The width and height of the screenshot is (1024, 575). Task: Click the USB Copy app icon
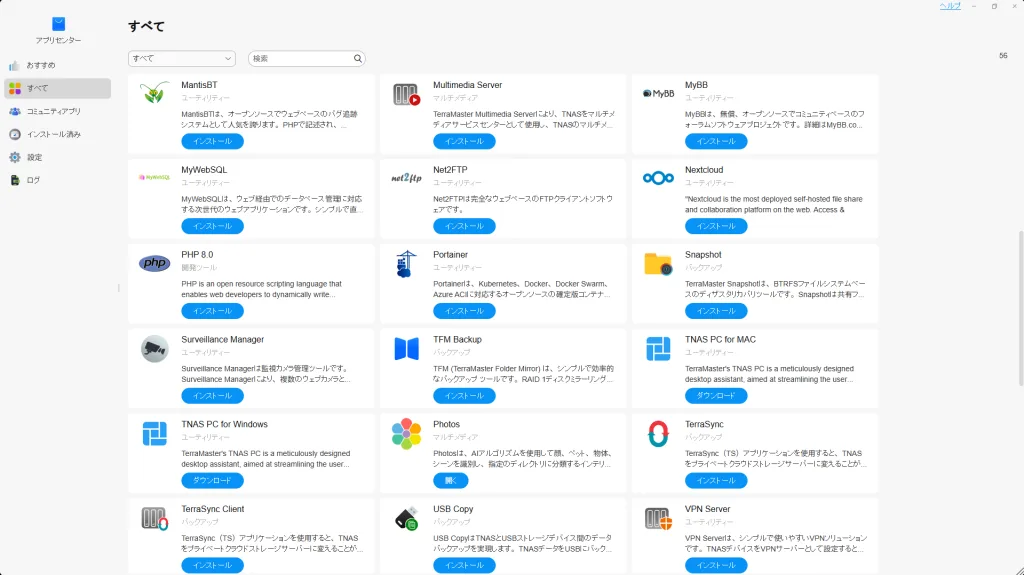point(406,519)
